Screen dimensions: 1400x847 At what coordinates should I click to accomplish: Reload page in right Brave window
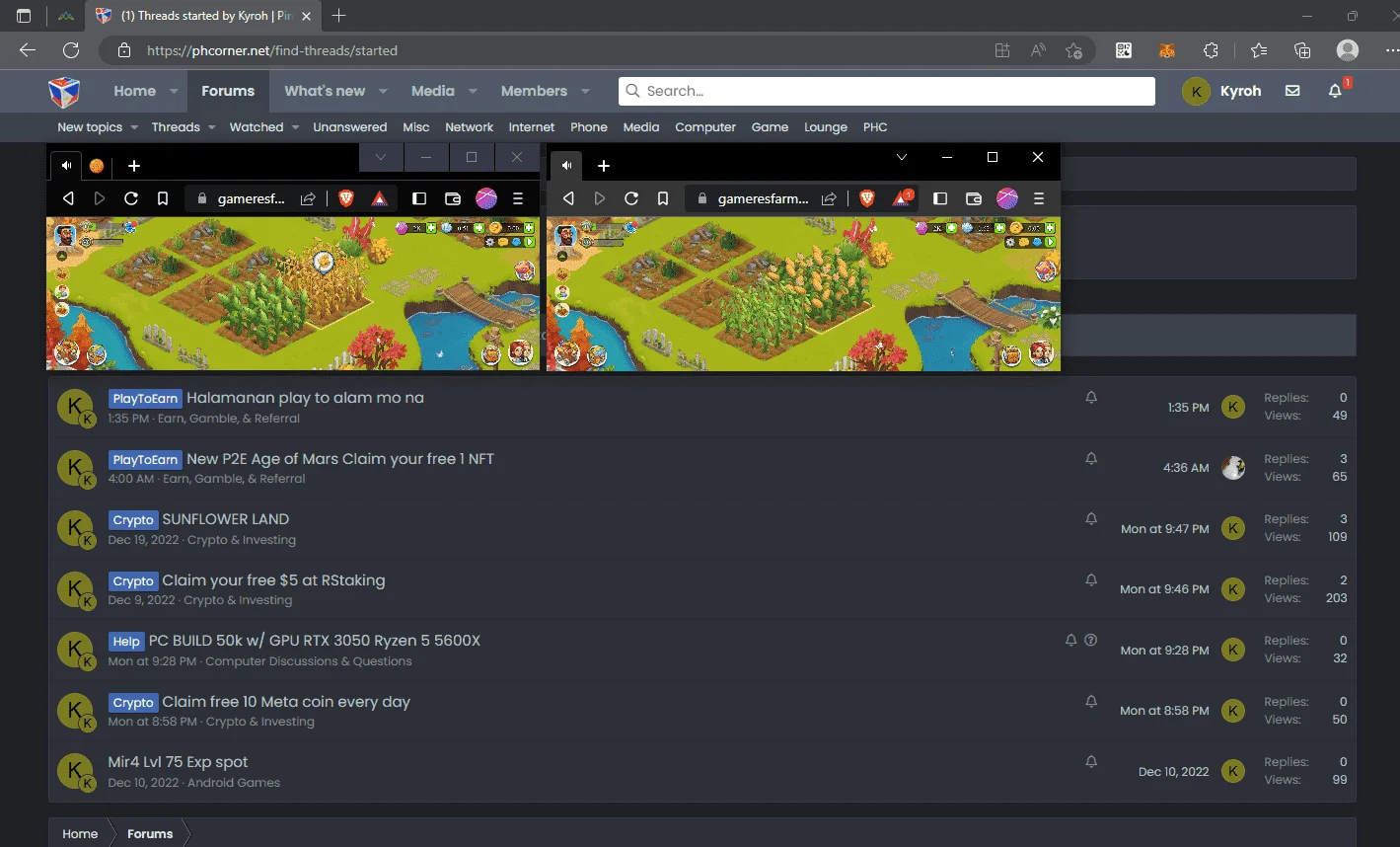pyautogui.click(x=631, y=198)
